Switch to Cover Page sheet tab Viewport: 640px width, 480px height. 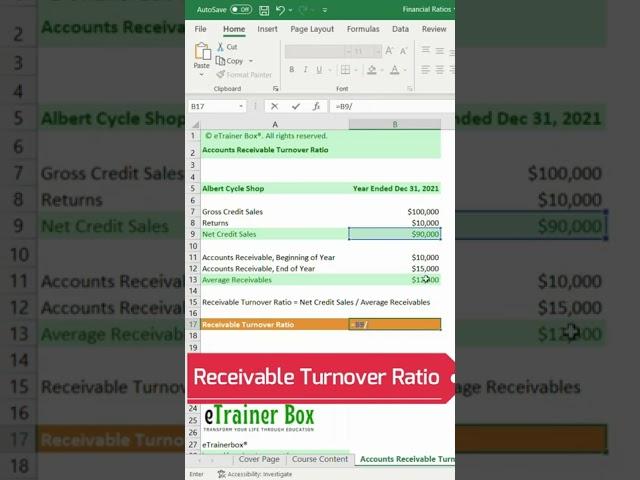click(x=259, y=459)
